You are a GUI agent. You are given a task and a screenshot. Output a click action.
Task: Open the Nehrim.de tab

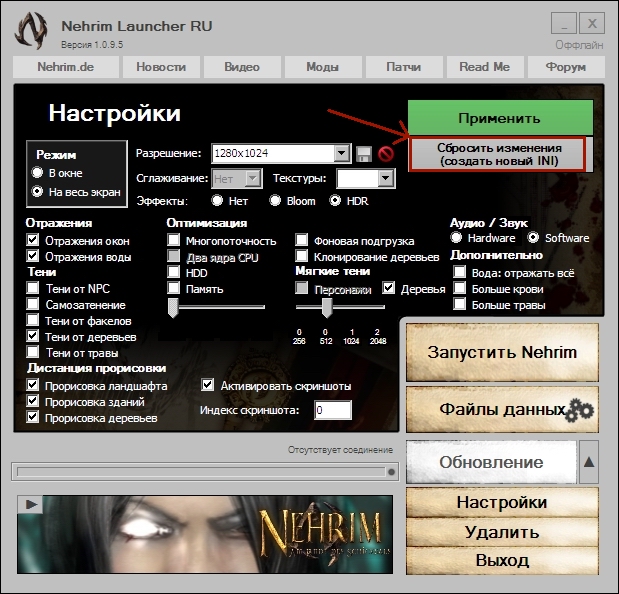click(66, 67)
